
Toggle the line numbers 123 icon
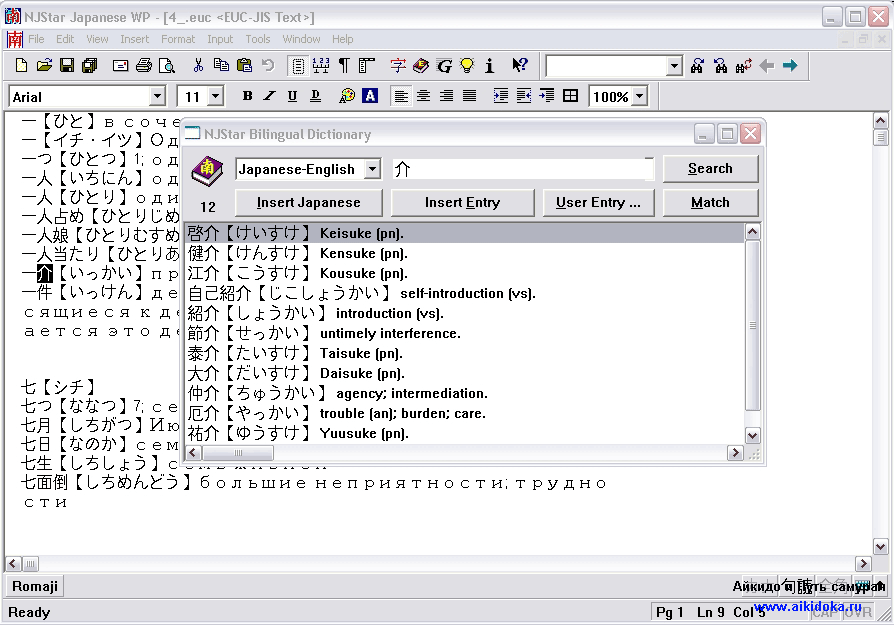click(321, 66)
